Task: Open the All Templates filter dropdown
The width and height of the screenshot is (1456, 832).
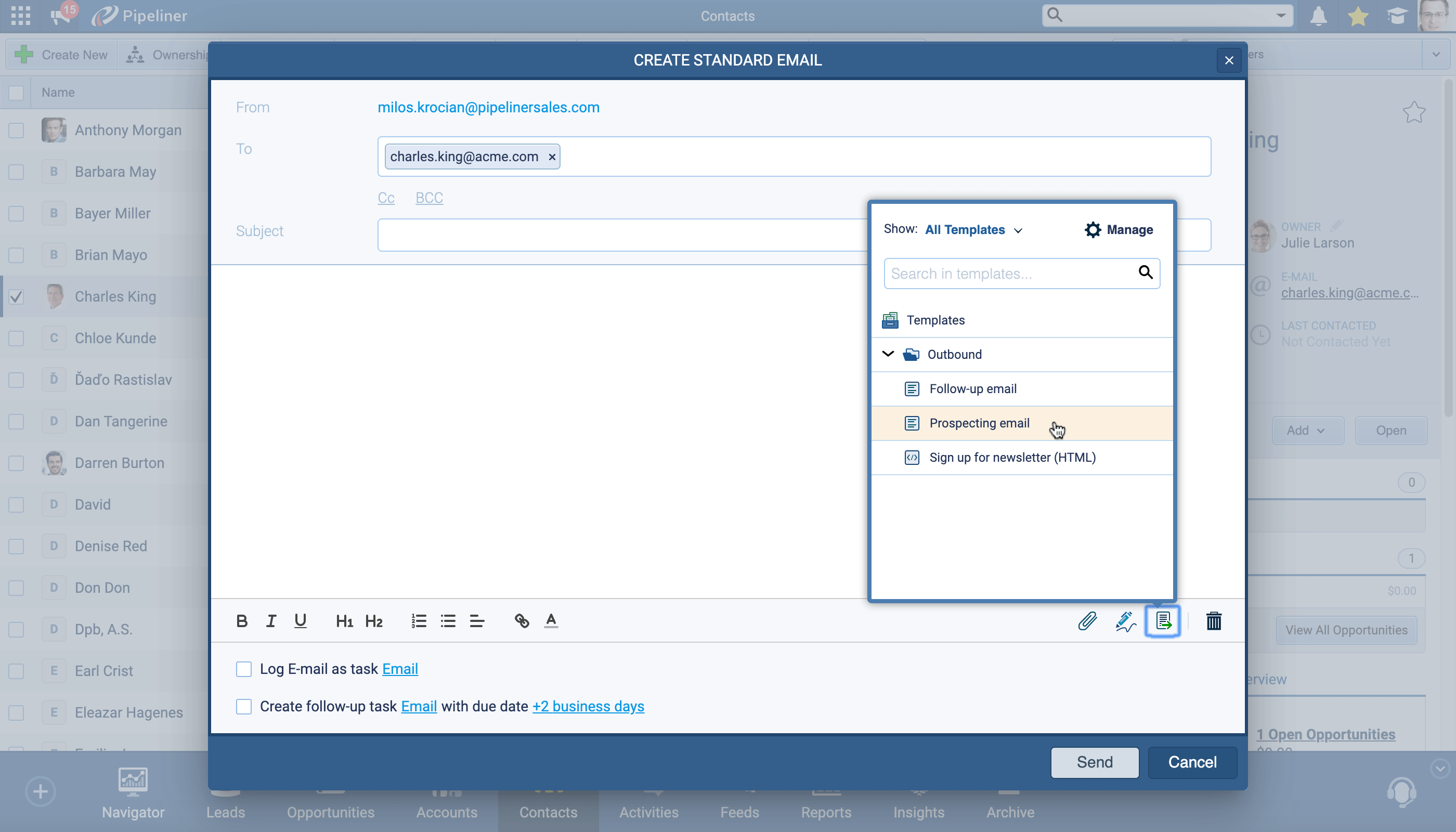Action: click(x=973, y=230)
